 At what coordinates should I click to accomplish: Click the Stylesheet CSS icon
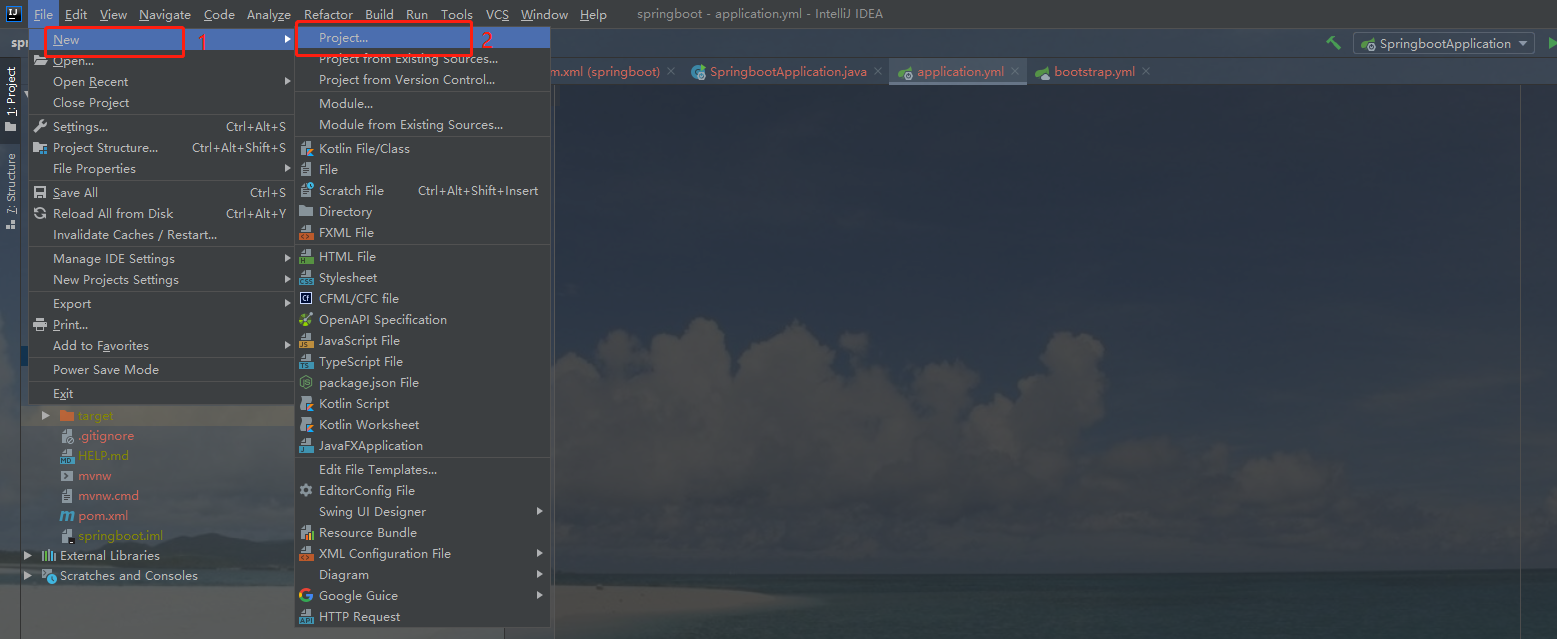click(x=306, y=278)
